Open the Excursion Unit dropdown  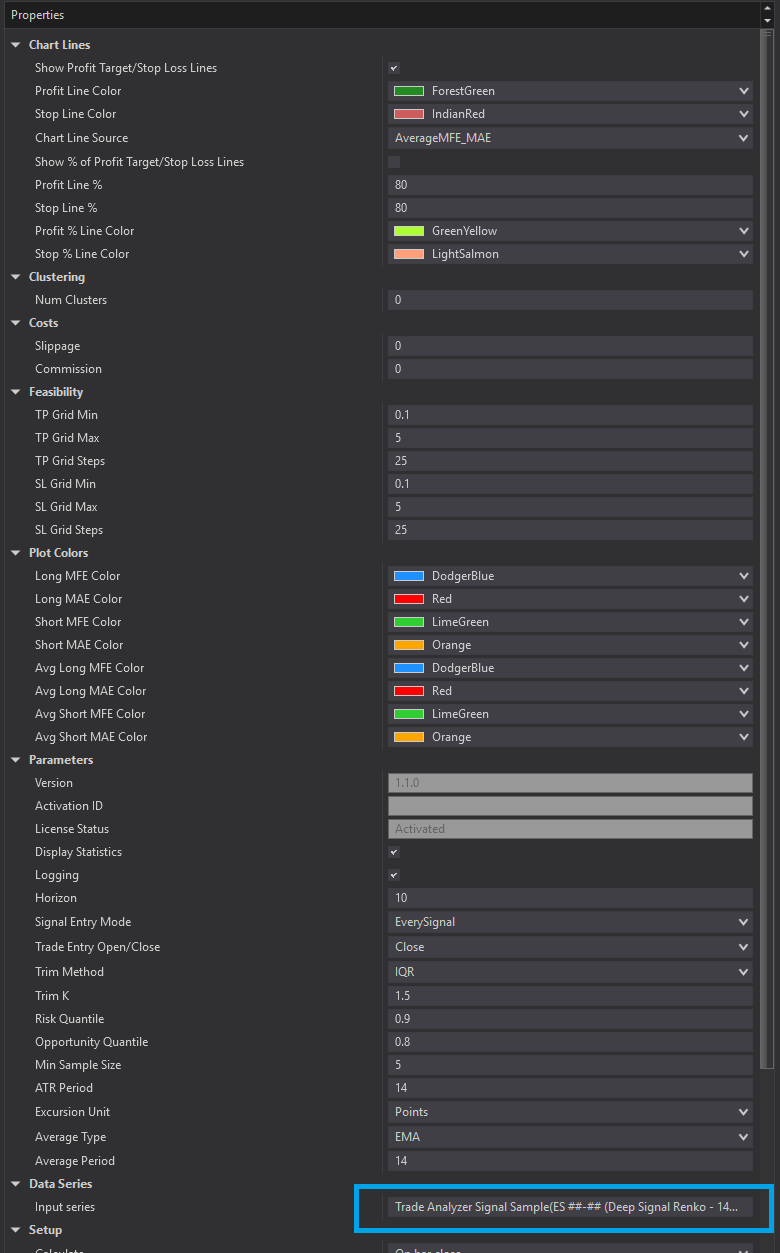pos(570,1112)
